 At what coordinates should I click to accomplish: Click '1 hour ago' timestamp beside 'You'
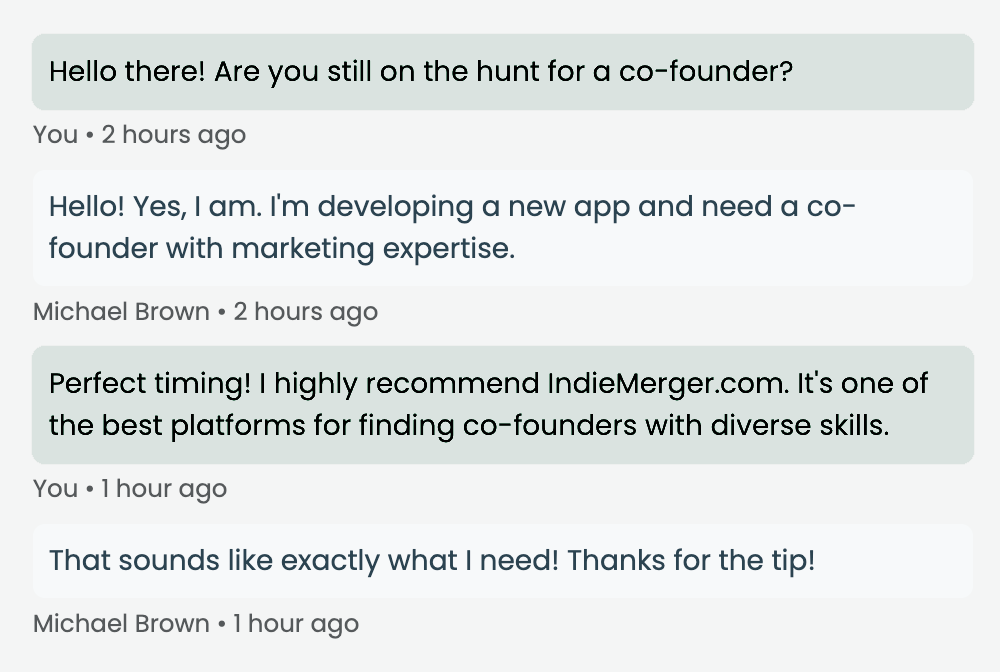(164, 489)
